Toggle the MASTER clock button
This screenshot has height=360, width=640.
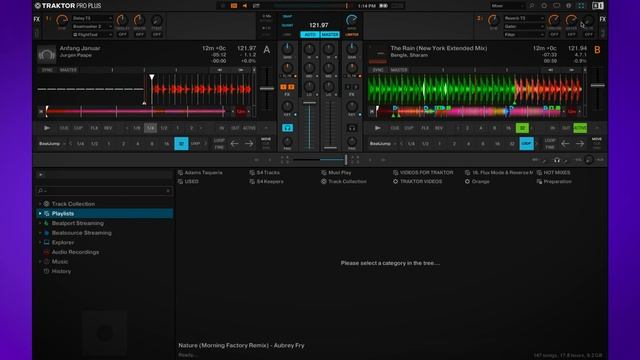(x=330, y=35)
